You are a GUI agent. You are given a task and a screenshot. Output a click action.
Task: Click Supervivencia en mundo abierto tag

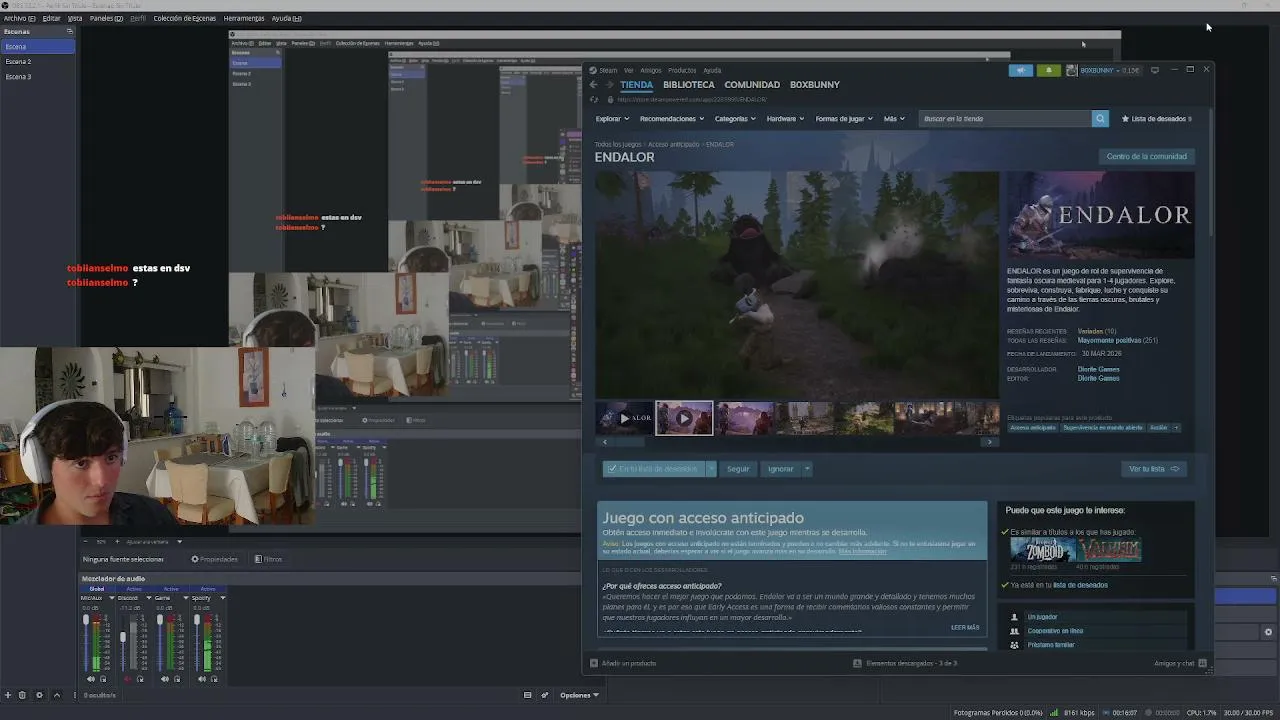tap(1102, 428)
